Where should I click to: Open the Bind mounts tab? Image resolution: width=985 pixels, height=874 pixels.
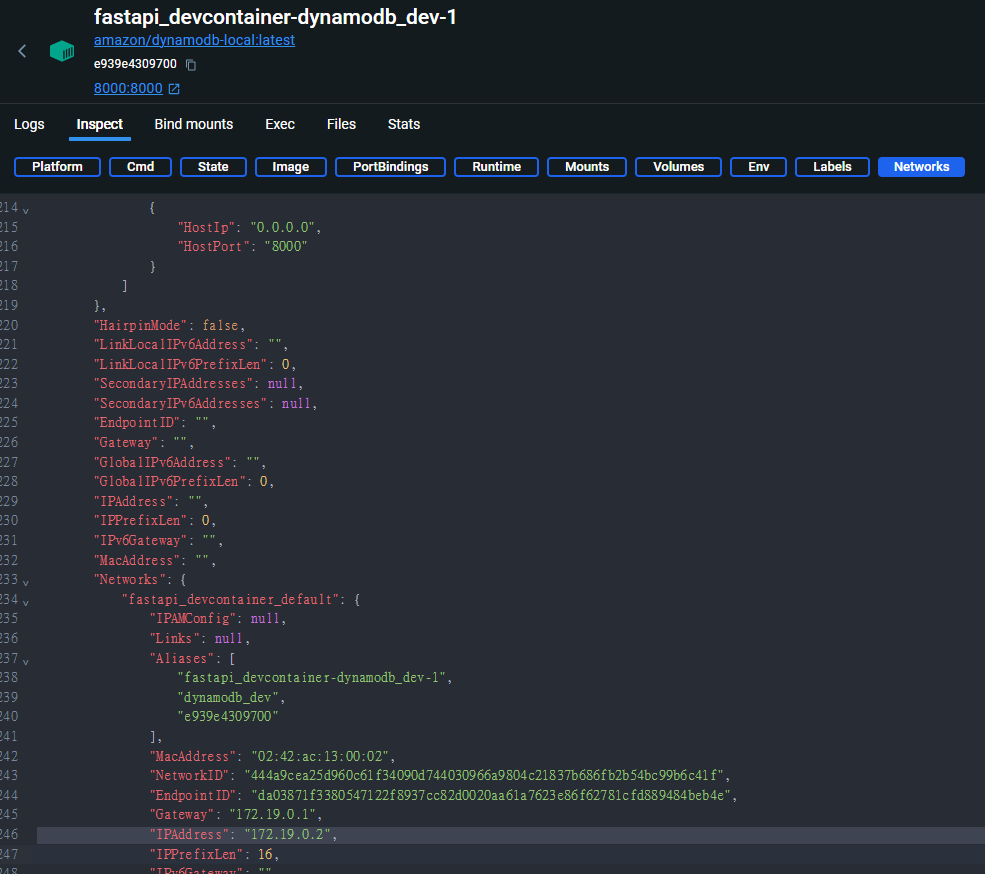pyautogui.click(x=193, y=124)
